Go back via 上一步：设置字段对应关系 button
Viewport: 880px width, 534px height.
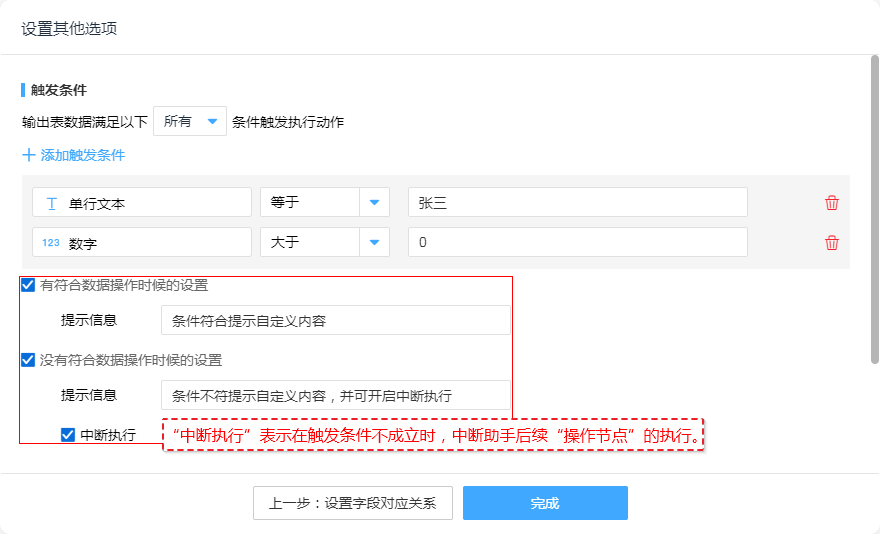tap(352, 503)
